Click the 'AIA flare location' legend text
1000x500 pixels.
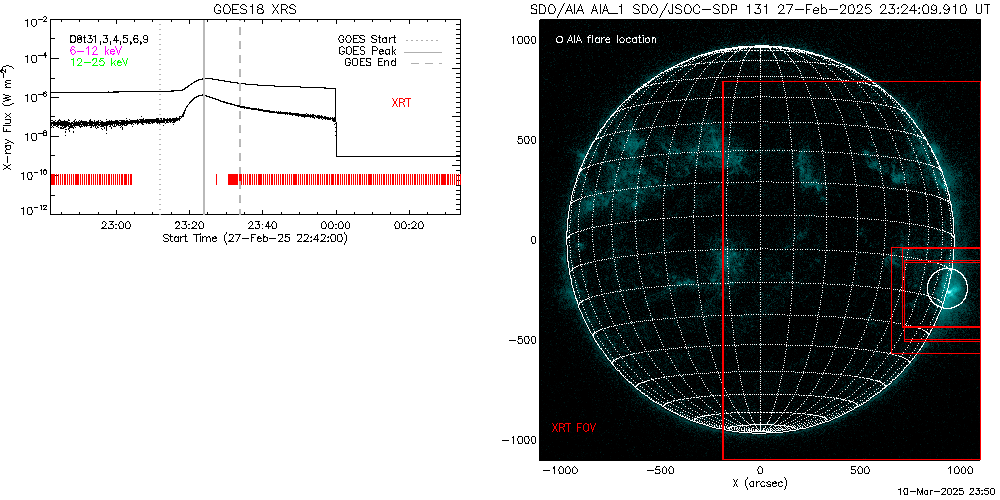610,40
